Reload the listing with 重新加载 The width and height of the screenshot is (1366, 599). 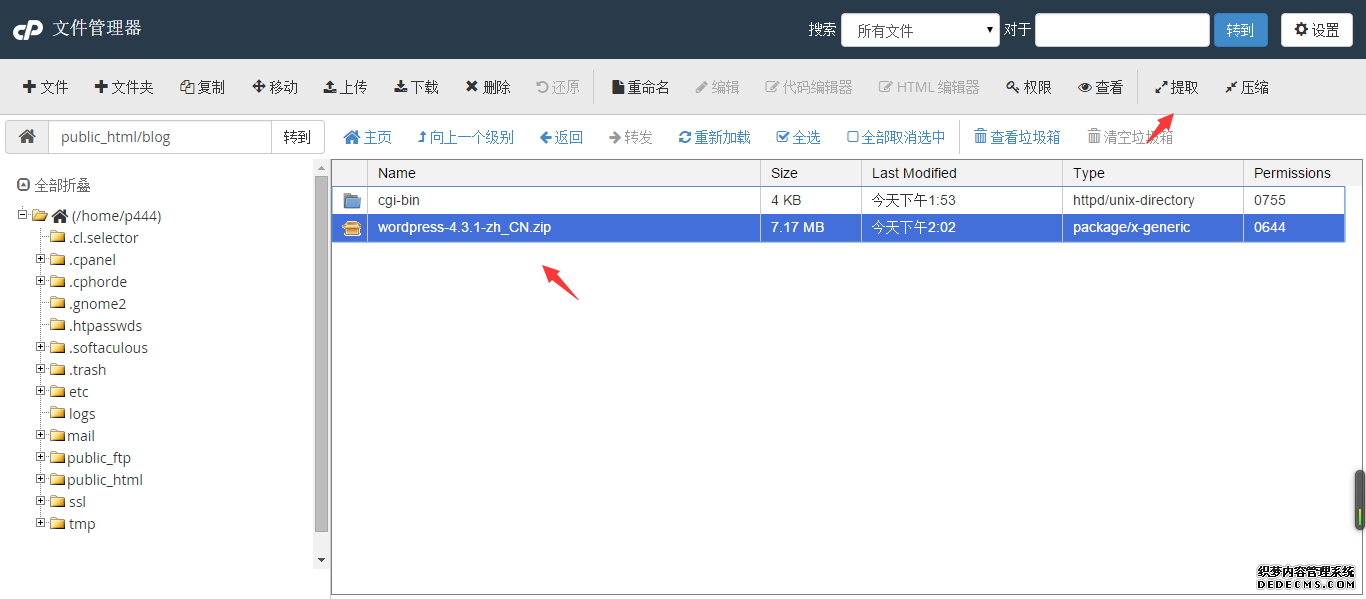tap(714, 137)
